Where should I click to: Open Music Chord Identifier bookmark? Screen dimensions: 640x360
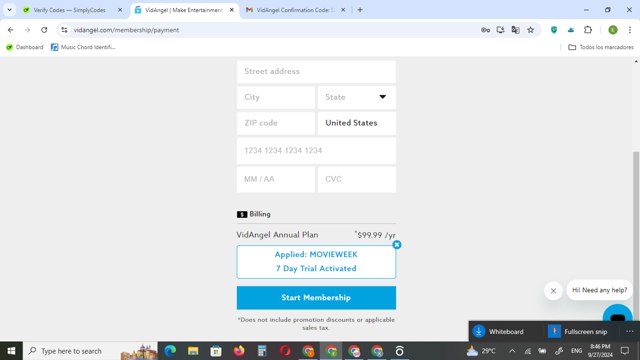click(83, 47)
